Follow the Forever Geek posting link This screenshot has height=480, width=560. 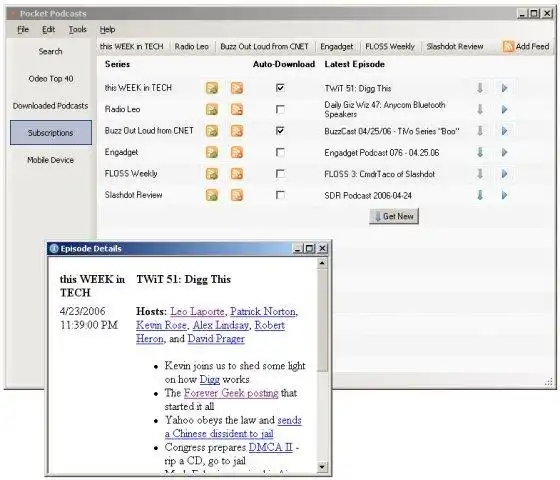[231, 393]
